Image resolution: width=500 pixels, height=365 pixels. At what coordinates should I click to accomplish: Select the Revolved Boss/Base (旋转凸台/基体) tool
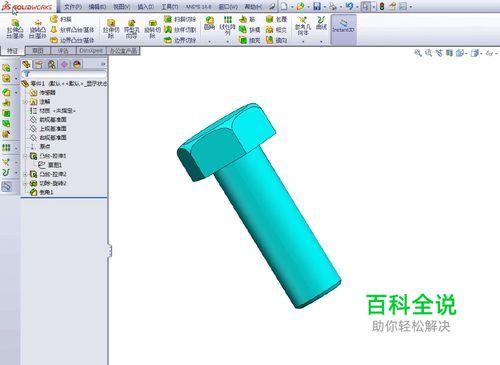[38, 29]
